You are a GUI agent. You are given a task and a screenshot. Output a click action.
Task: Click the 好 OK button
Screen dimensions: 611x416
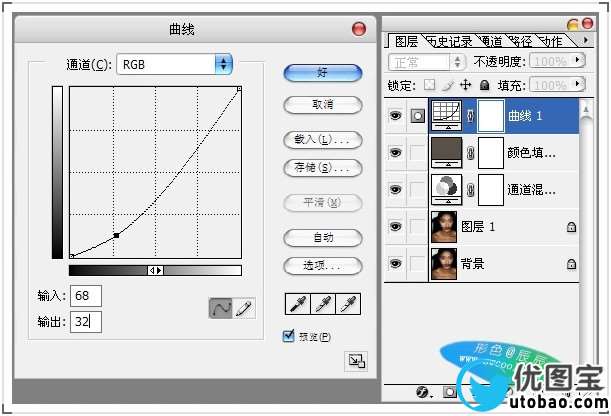pyautogui.click(x=323, y=73)
